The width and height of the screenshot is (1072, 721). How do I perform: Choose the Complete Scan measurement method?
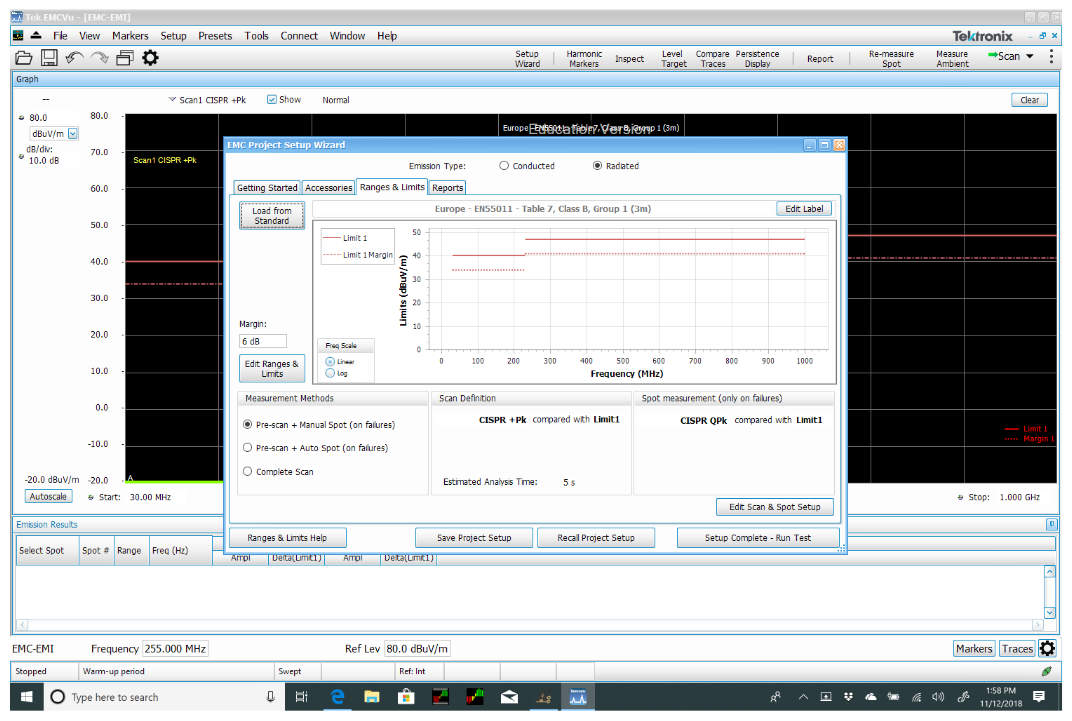click(248, 471)
